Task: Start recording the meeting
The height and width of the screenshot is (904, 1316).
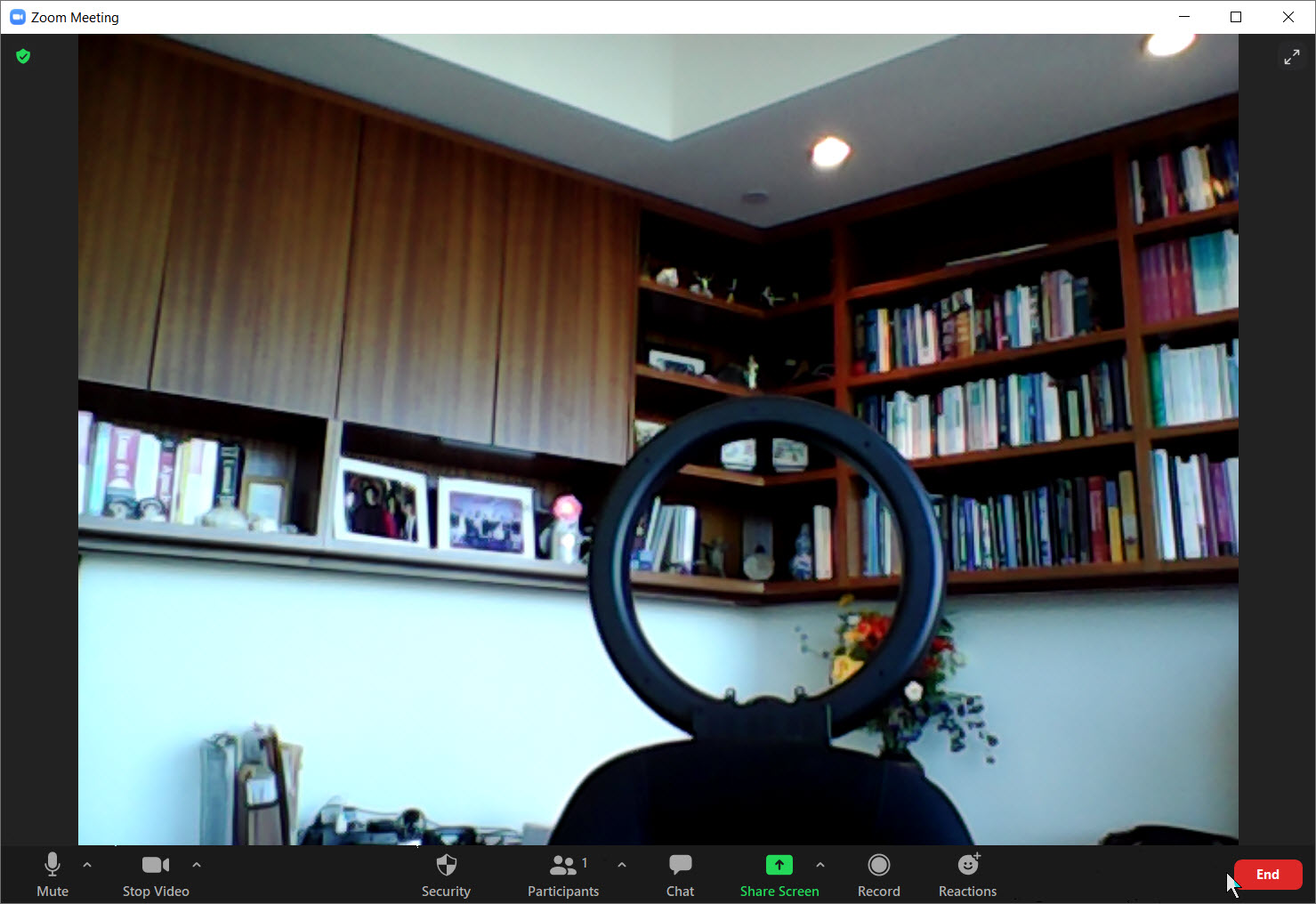Action: 878,875
